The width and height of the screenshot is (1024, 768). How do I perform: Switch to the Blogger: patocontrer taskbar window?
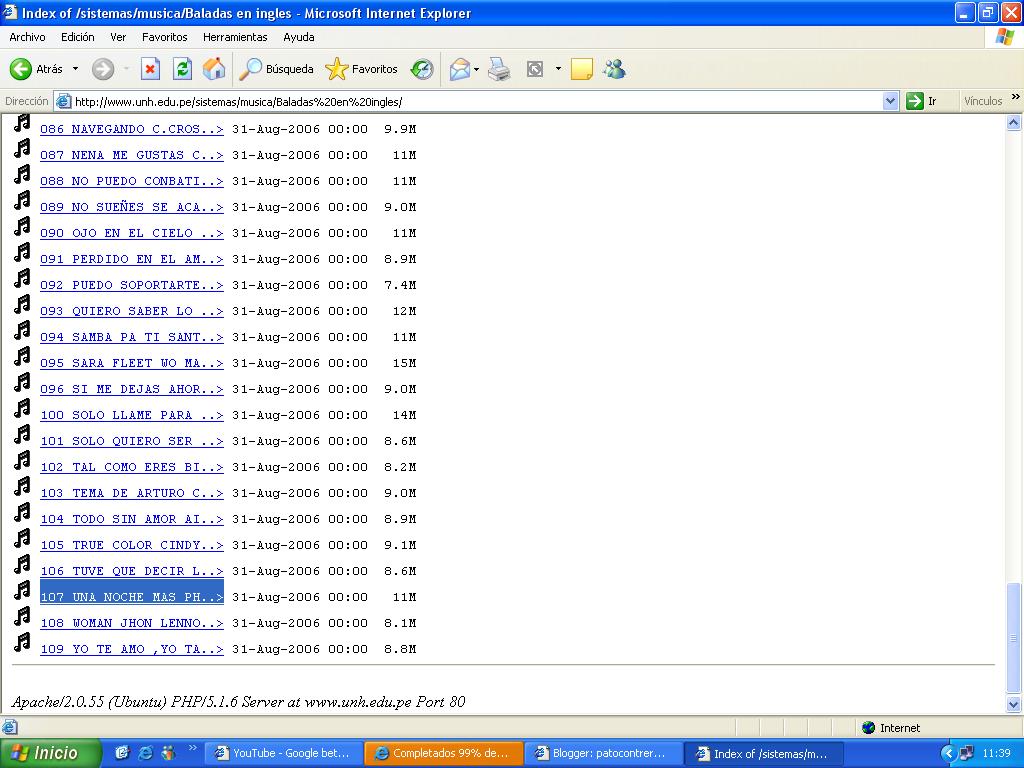(603, 754)
